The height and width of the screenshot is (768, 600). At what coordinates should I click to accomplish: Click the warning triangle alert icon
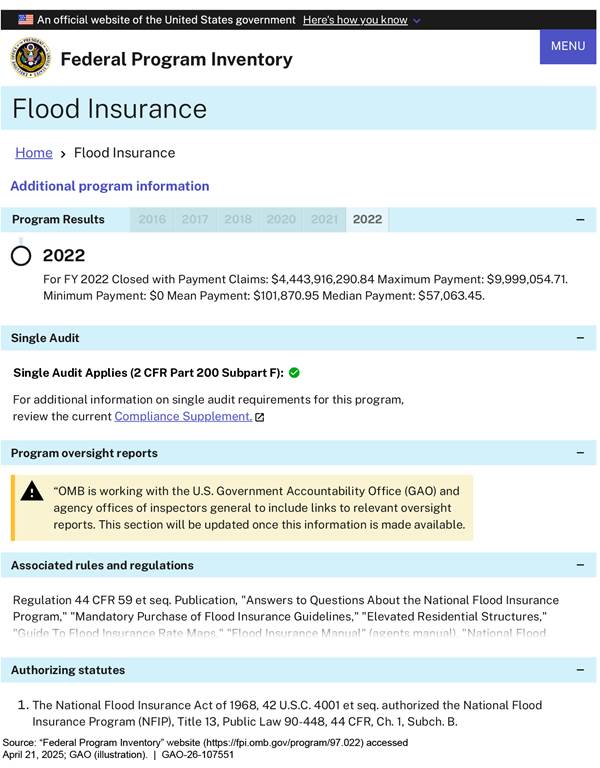tap(32, 491)
